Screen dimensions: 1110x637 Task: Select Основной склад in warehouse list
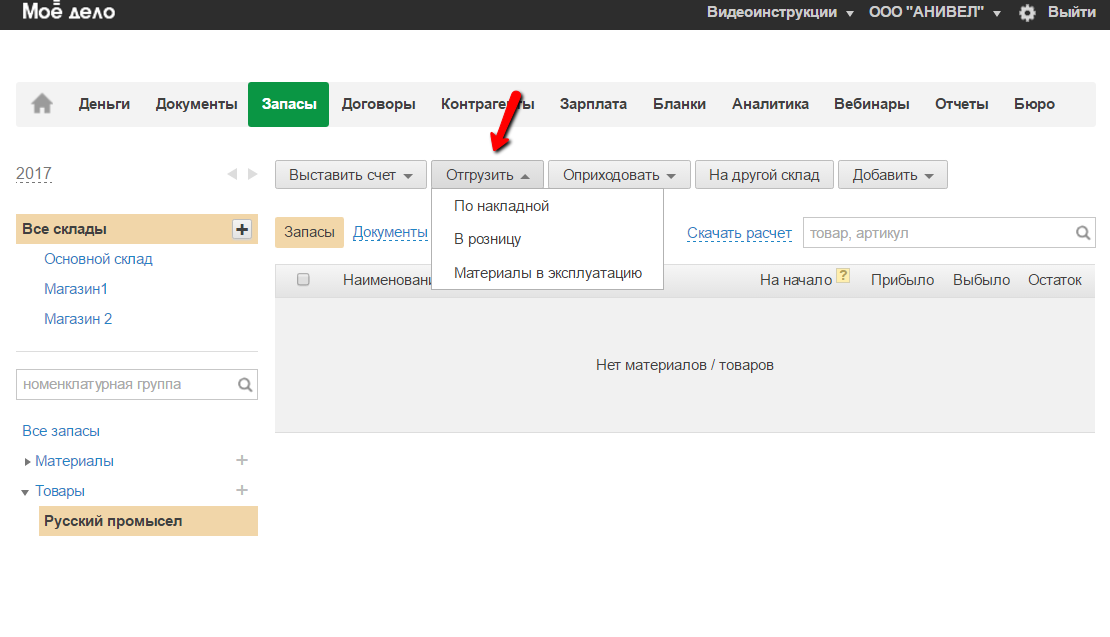click(98, 259)
